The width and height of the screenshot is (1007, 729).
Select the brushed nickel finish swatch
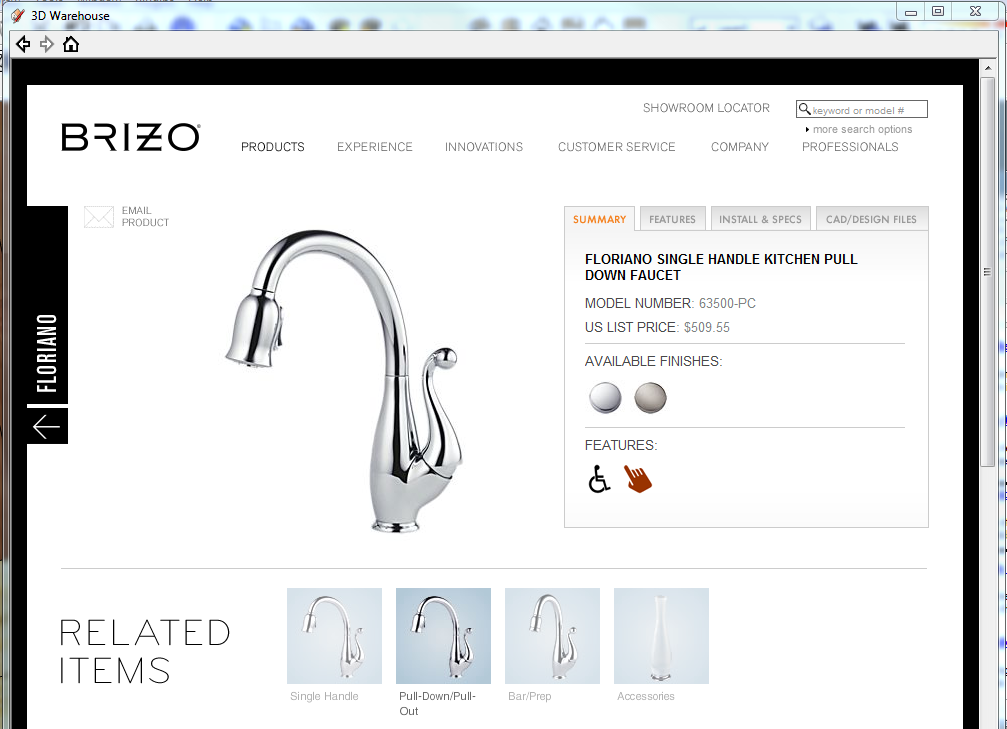651,398
